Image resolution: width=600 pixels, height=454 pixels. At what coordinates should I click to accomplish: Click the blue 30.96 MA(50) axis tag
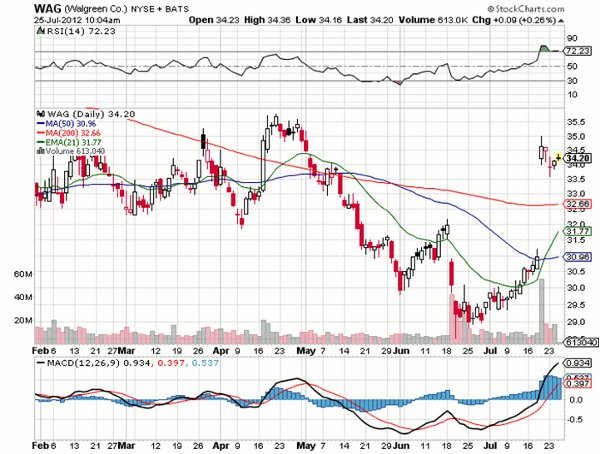click(578, 257)
